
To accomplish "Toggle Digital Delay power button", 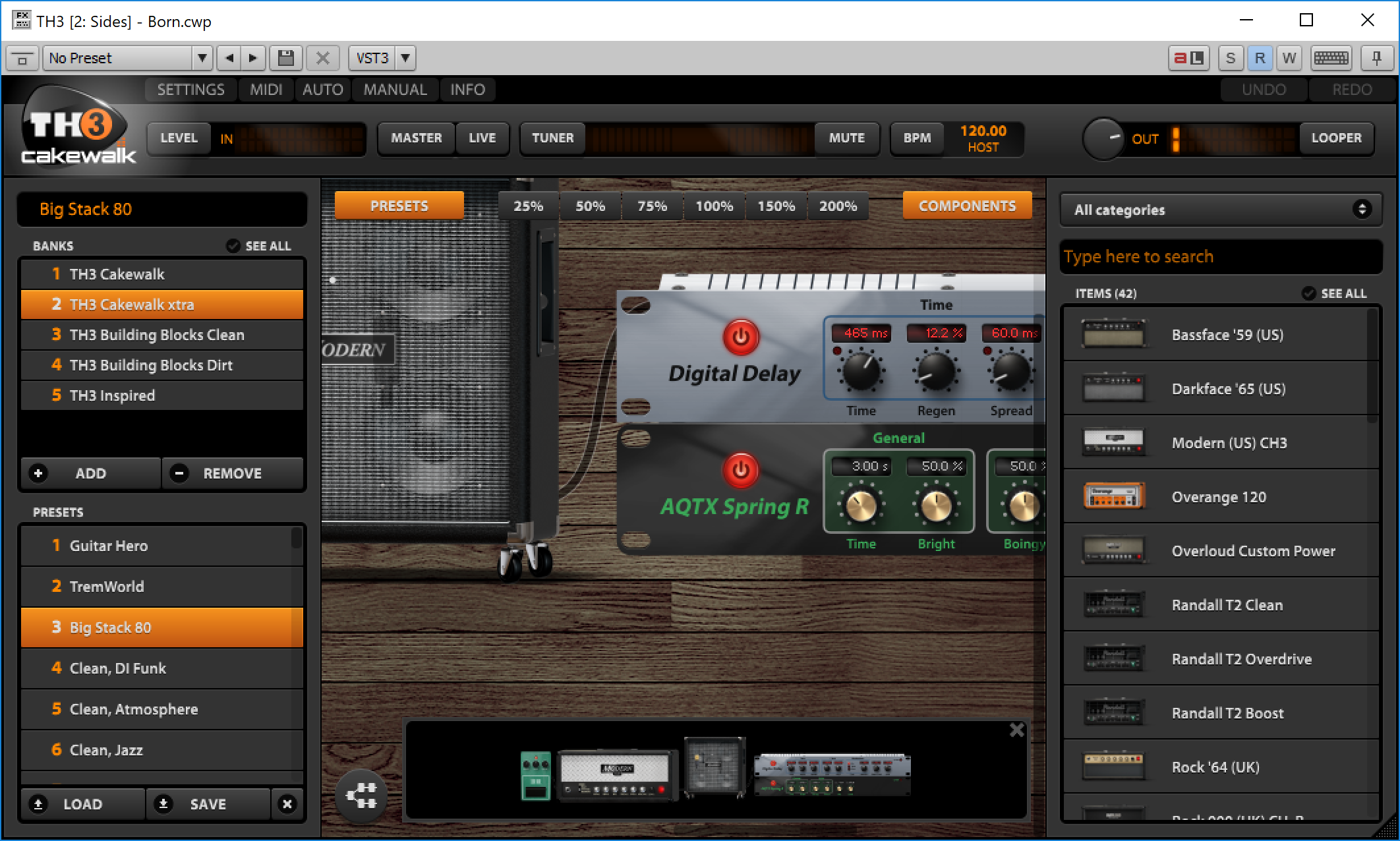I will [741, 337].
